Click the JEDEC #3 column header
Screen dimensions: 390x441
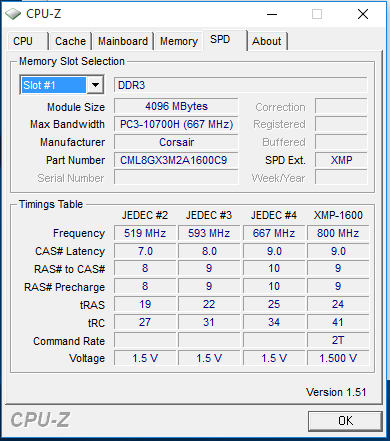[x=209, y=215]
